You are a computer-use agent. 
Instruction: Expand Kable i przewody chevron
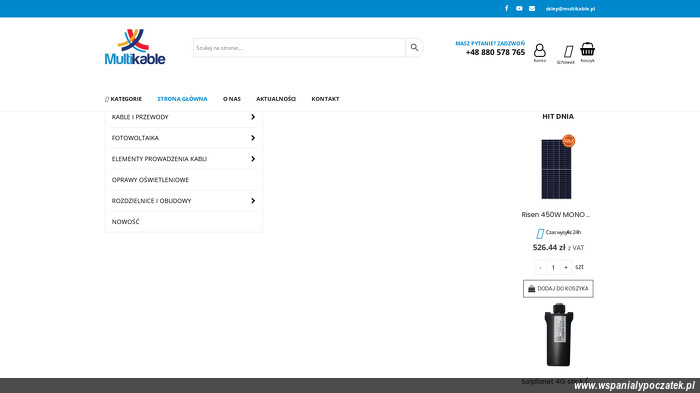tap(253, 117)
